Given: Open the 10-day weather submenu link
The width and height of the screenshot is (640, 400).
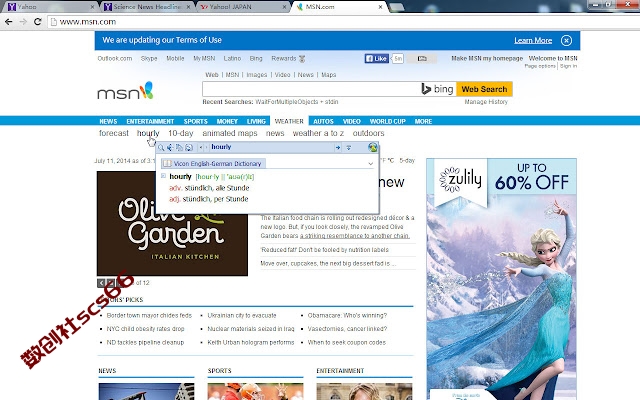Looking at the screenshot, I should 181,133.
